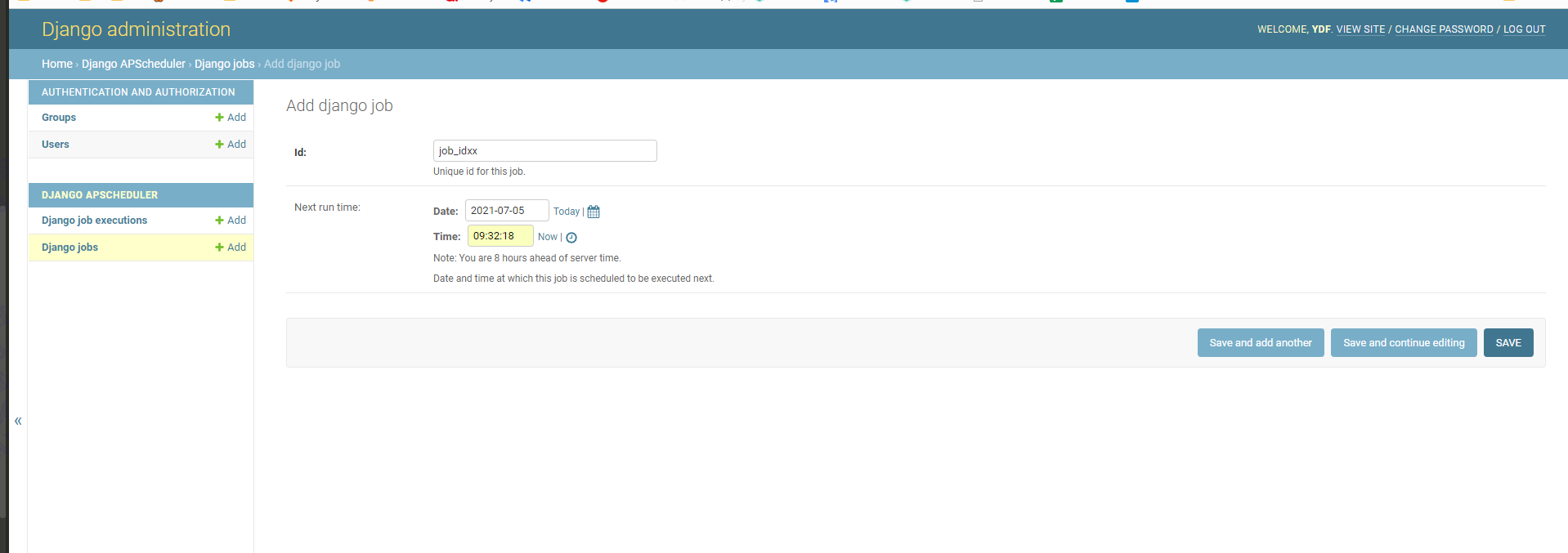The height and width of the screenshot is (553, 1568).
Task: Click the 'Id:' field label
Action: [x=300, y=153]
